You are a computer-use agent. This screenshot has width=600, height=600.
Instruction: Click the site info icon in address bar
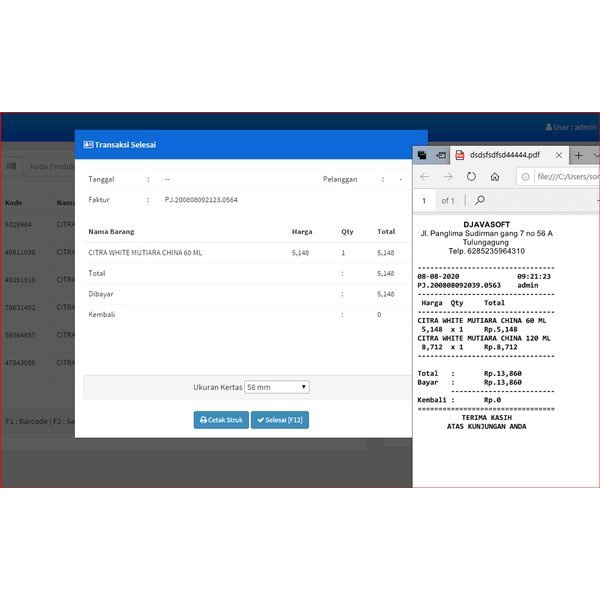[525, 177]
